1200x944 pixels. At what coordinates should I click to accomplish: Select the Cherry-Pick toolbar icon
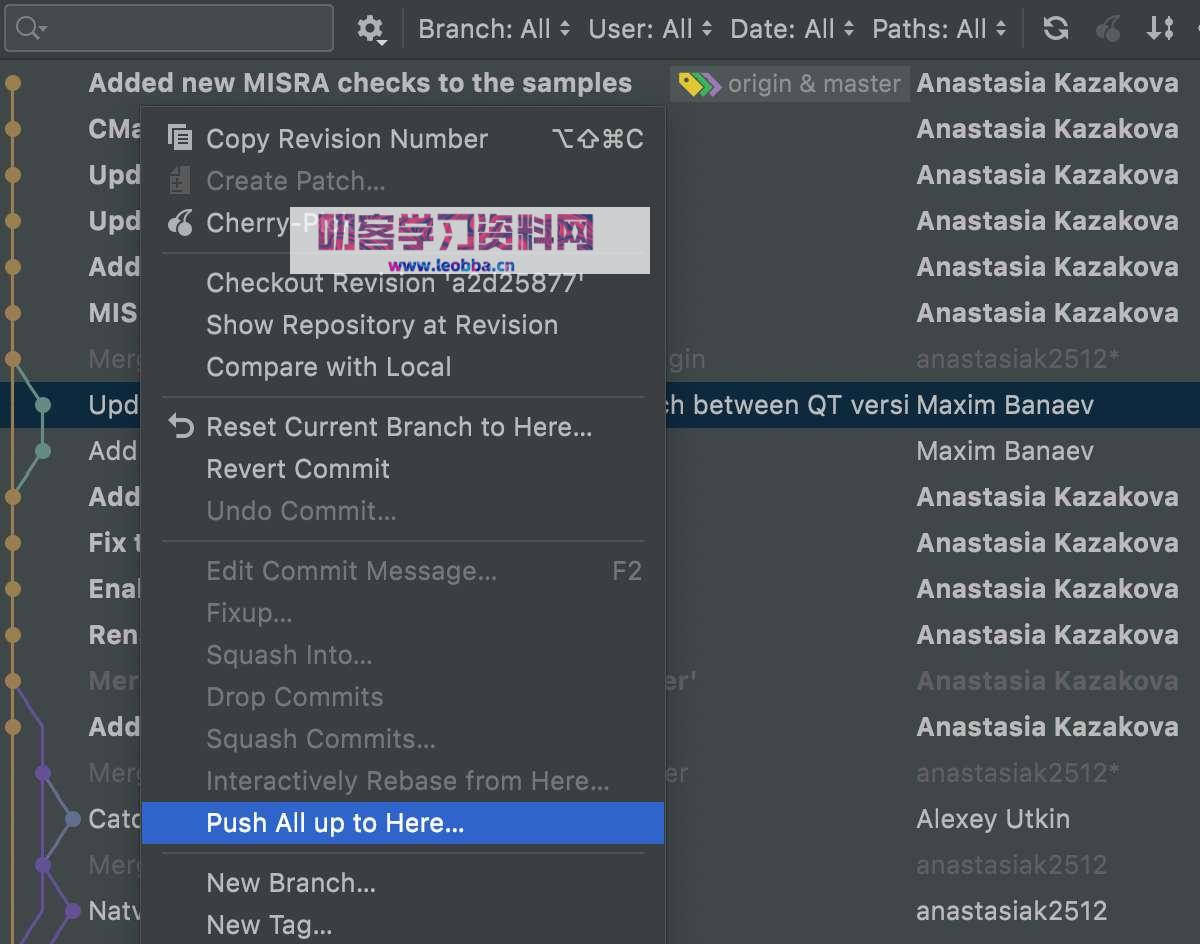pyautogui.click(x=1108, y=28)
